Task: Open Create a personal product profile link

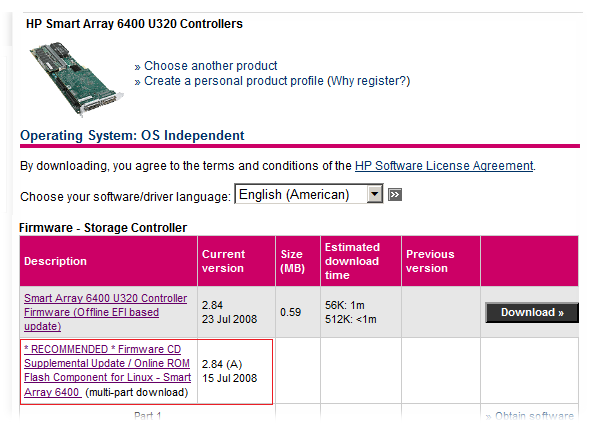Action: (234, 81)
